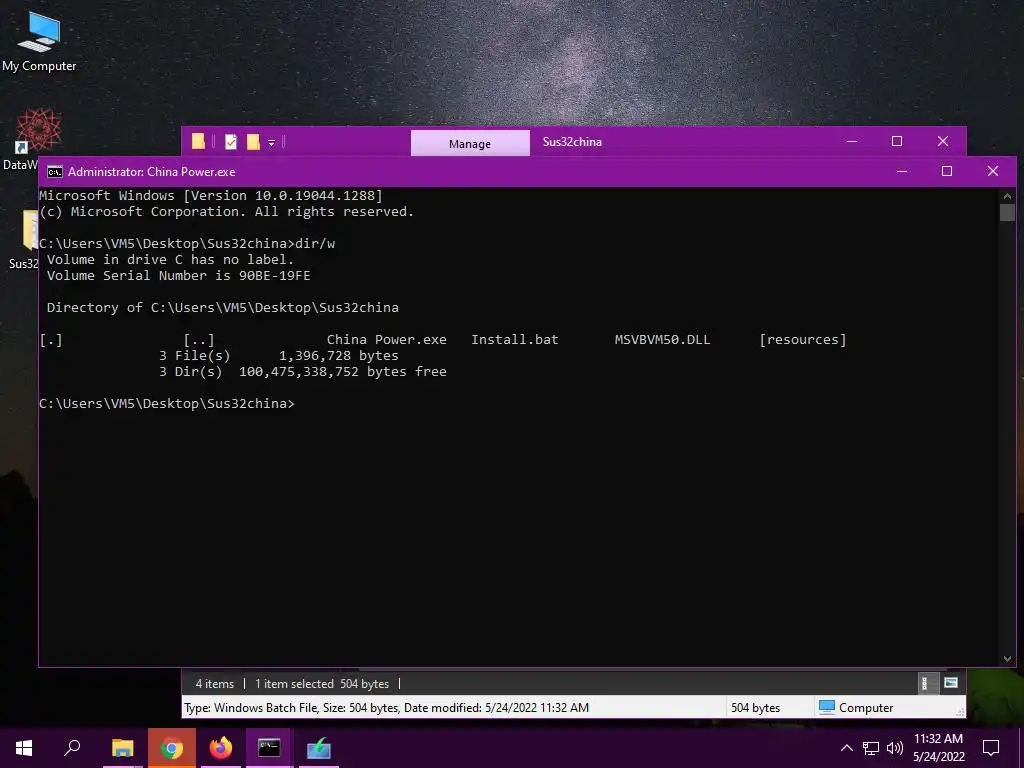Click the 'Sus32china' Explorer window title
The height and width of the screenshot is (768, 1024).
572,142
